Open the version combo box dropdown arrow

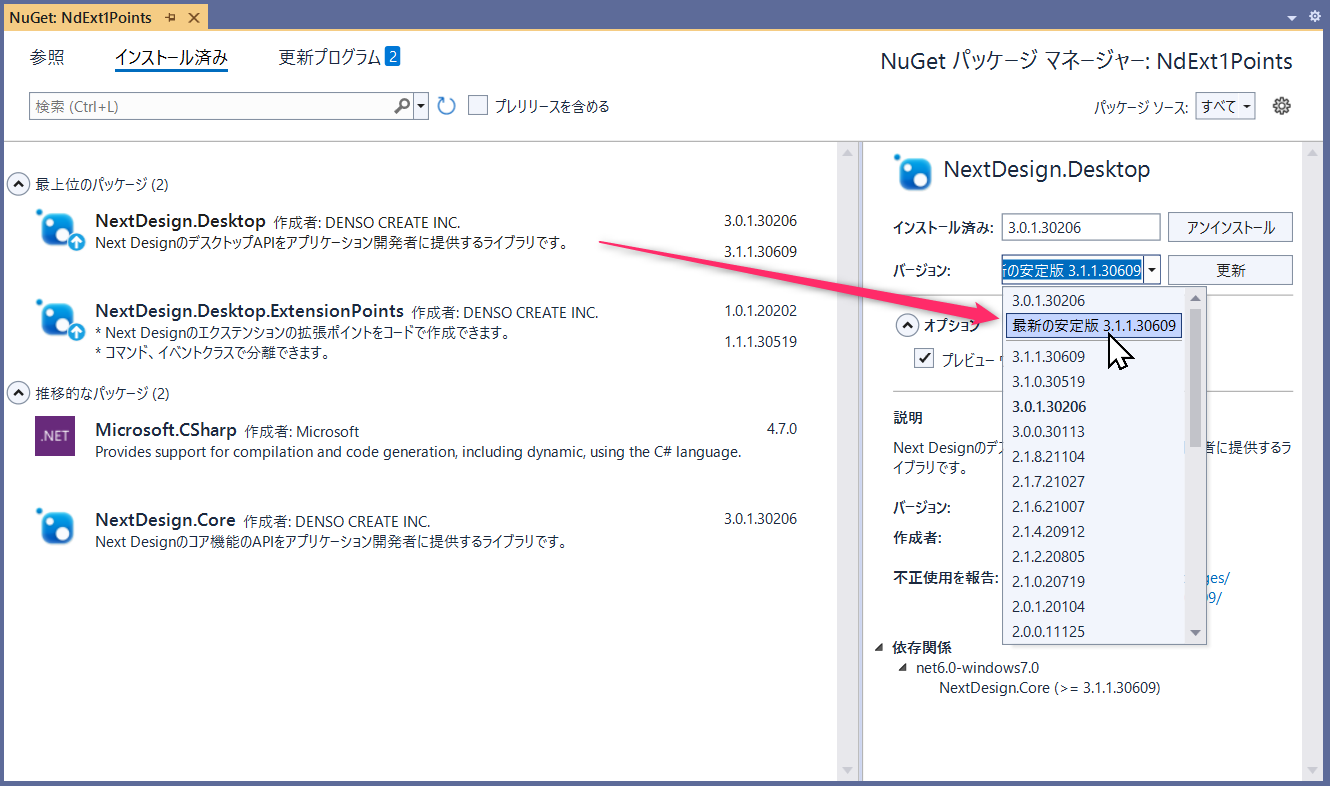[x=1152, y=270]
